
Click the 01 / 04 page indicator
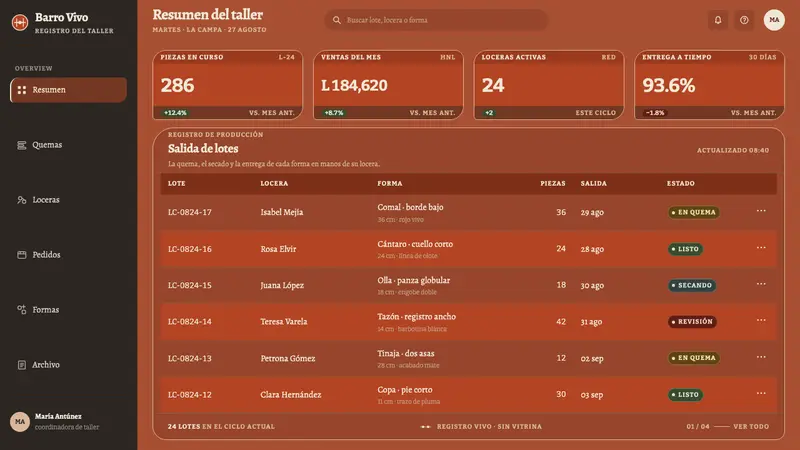697,427
